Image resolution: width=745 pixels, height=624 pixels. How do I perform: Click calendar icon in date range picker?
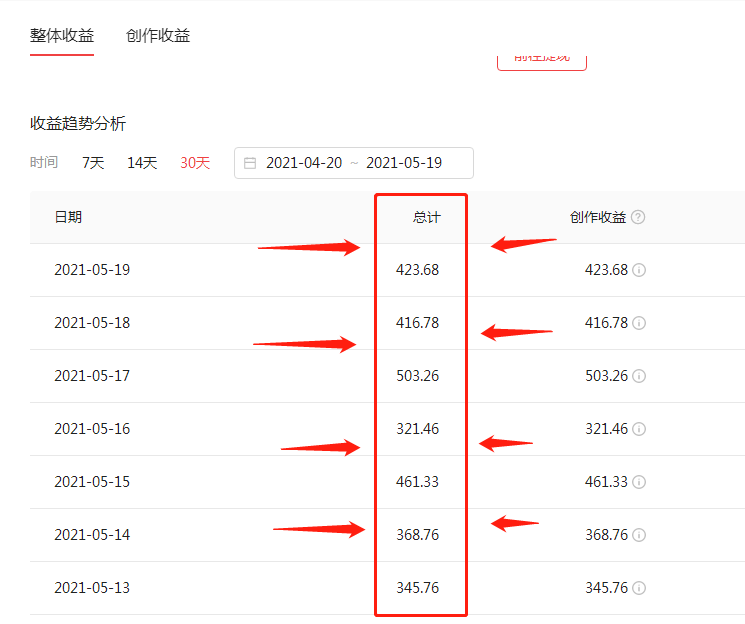tap(250, 163)
